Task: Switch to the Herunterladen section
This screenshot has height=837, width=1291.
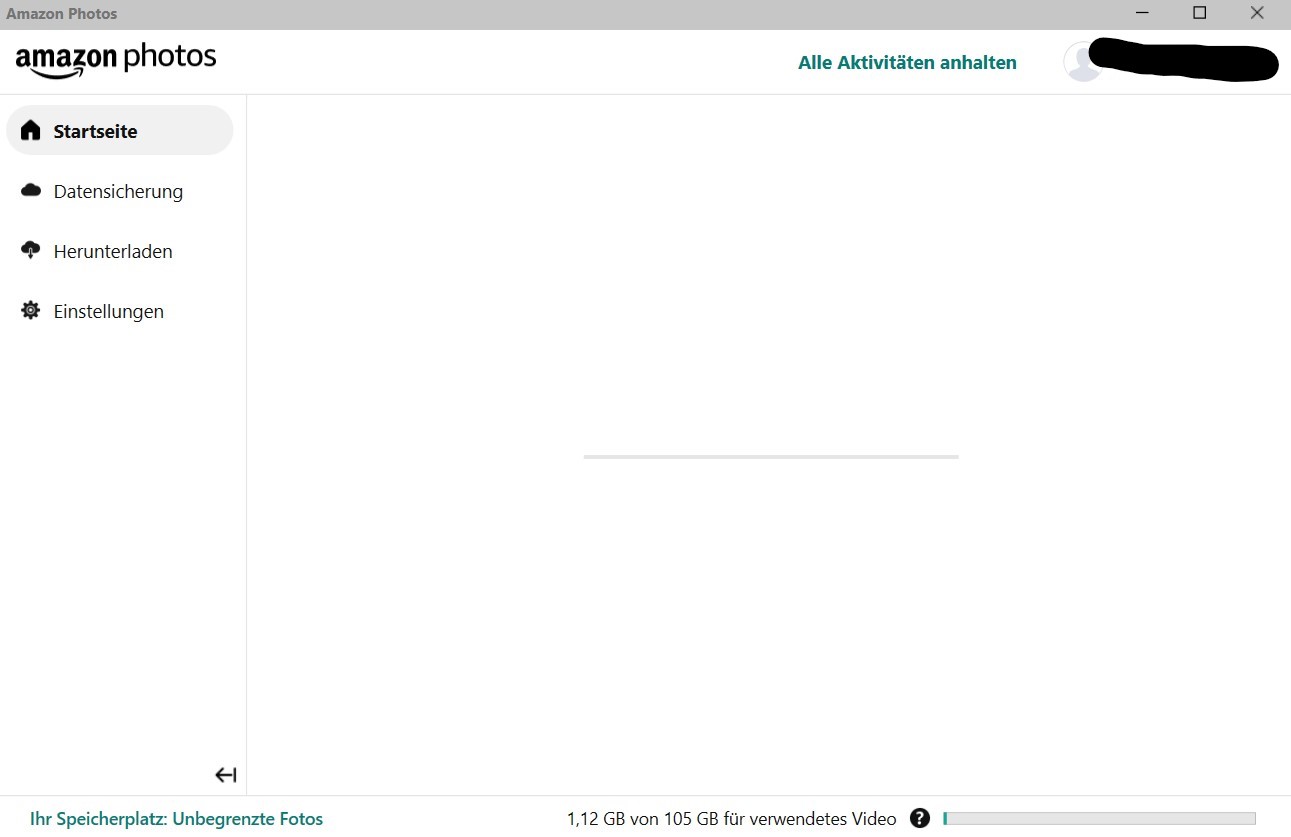Action: coord(113,251)
